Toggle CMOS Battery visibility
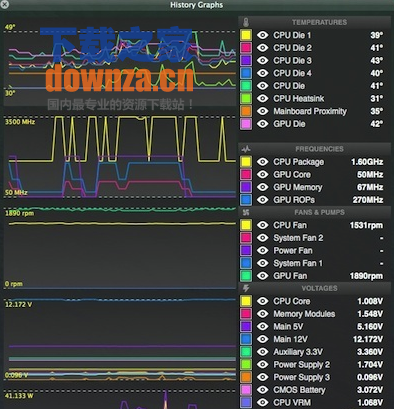394x409 pixels. pos(263,390)
